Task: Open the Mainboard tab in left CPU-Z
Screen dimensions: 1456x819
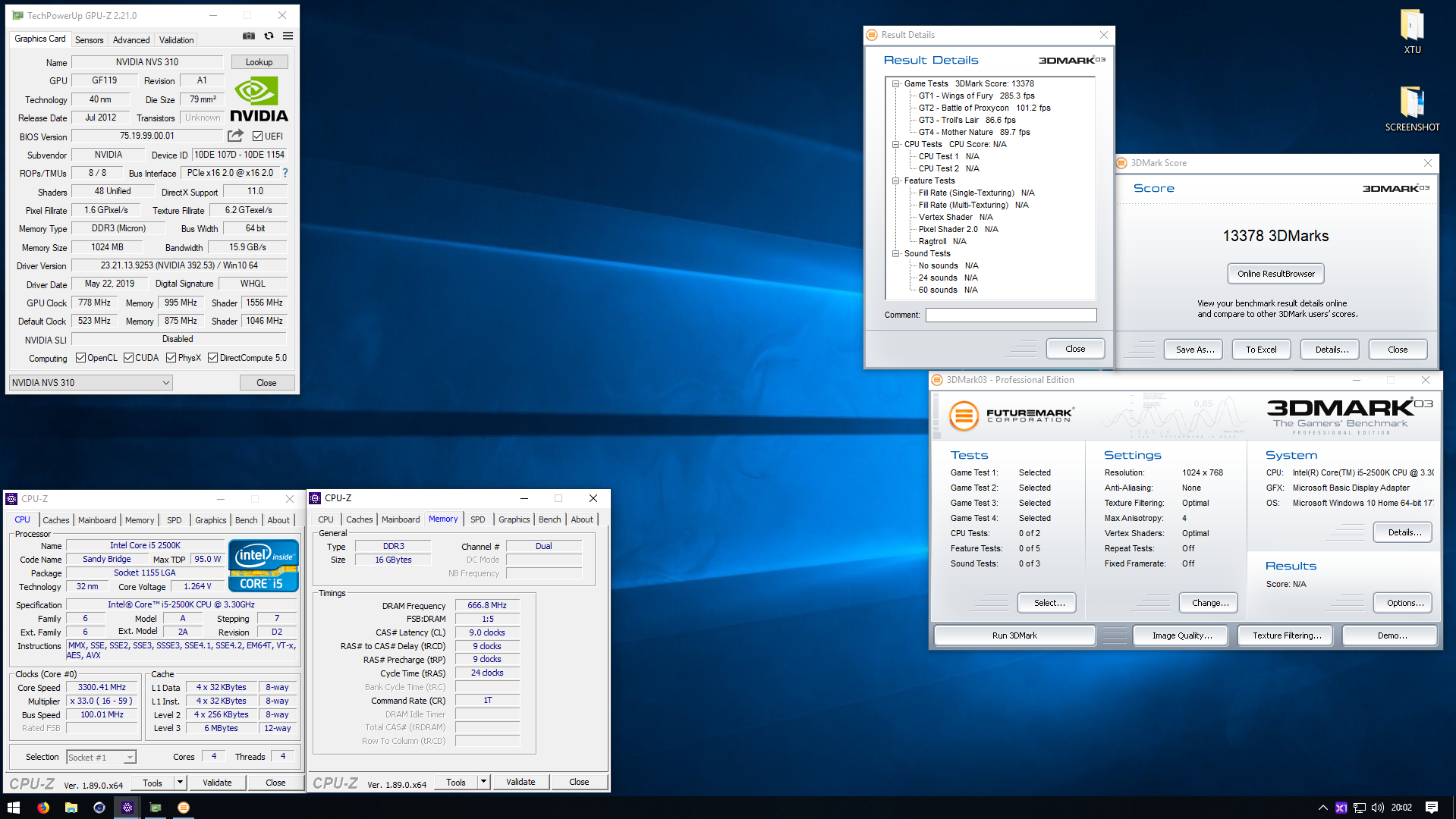Action: pyautogui.click(x=97, y=520)
